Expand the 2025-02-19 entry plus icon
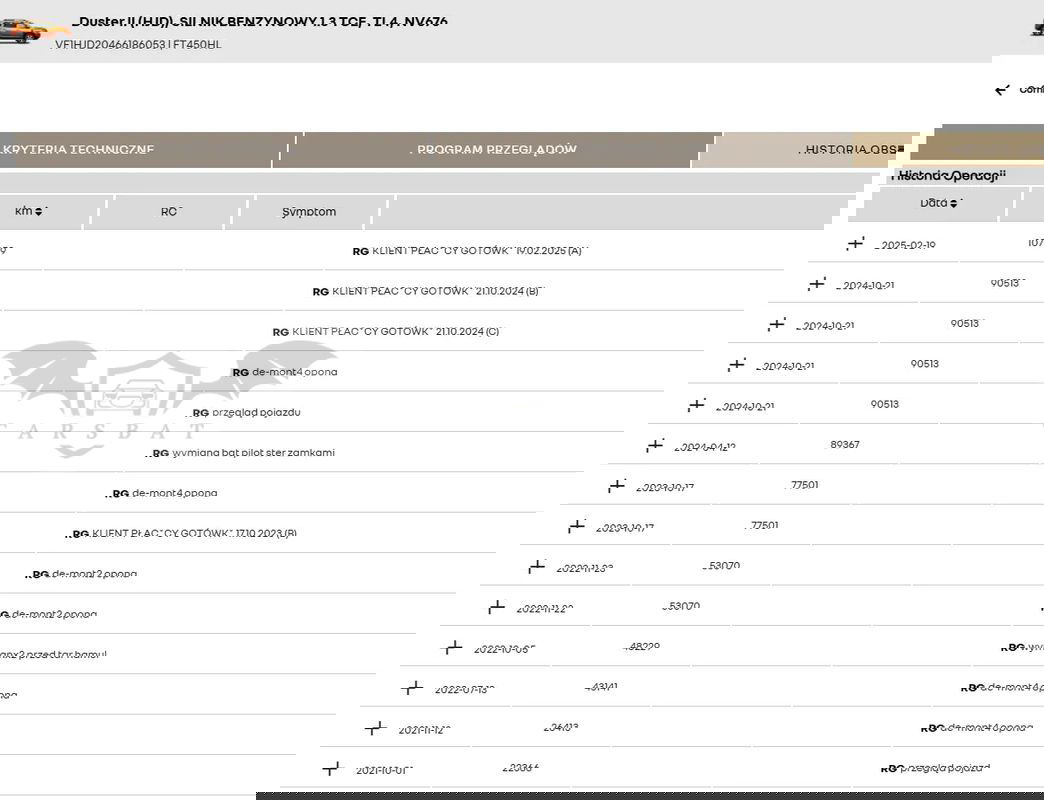This screenshot has width=1044, height=800. coord(855,244)
